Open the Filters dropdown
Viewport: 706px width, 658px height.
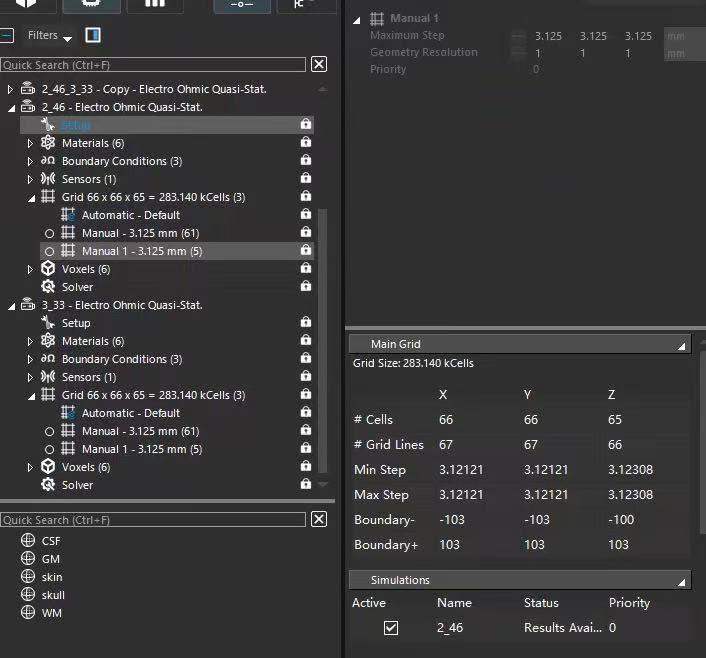click(49, 36)
